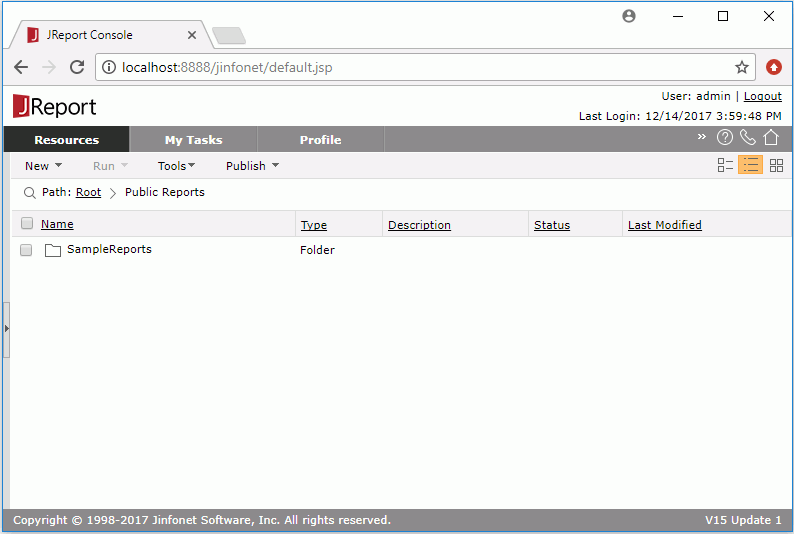Click the JReport logo

pyautogui.click(x=54, y=106)
